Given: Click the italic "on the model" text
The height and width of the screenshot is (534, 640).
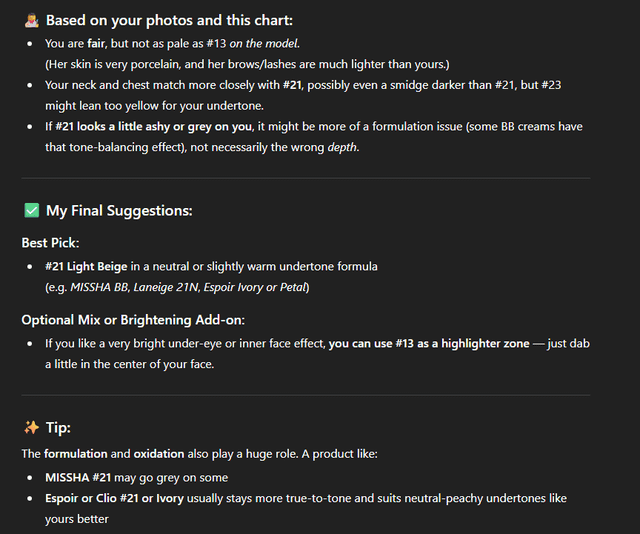Looking at the screenshot, I should [265, 44].
